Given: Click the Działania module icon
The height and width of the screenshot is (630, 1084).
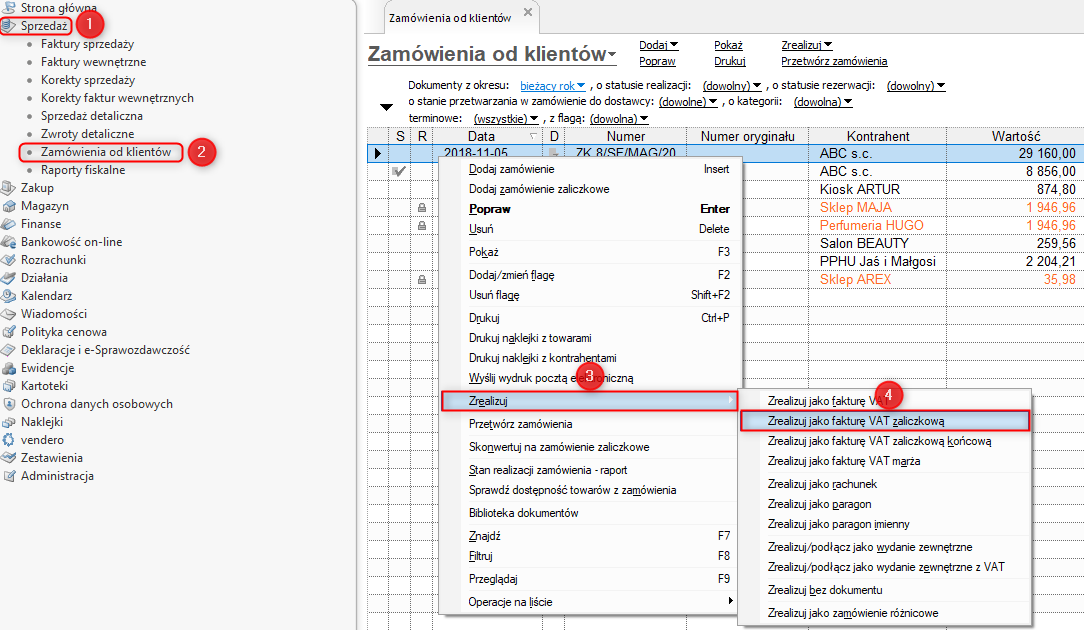Looking at the screenshot, I should point(8,277).
